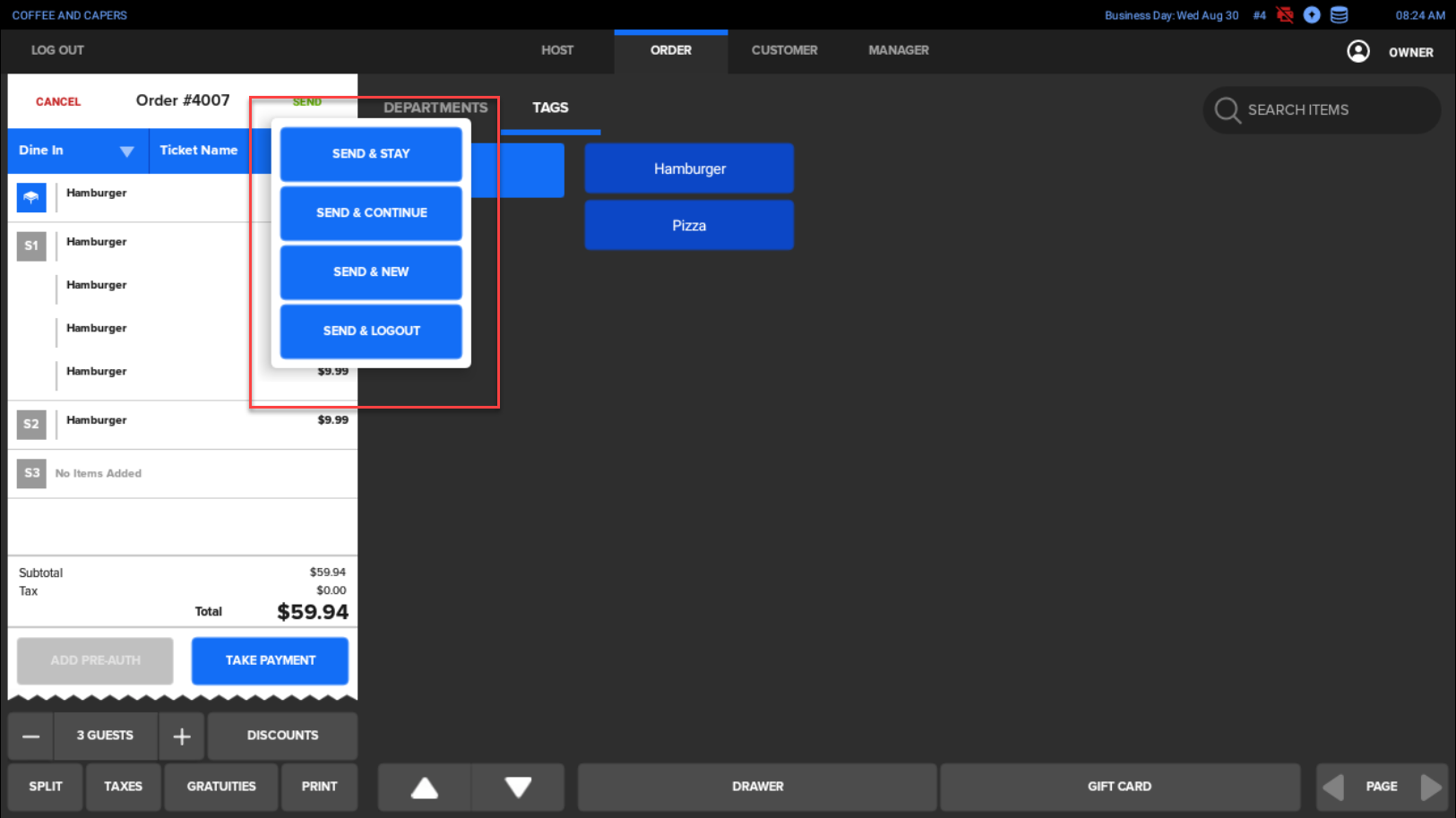Open the Customer tab

point(785,50)
